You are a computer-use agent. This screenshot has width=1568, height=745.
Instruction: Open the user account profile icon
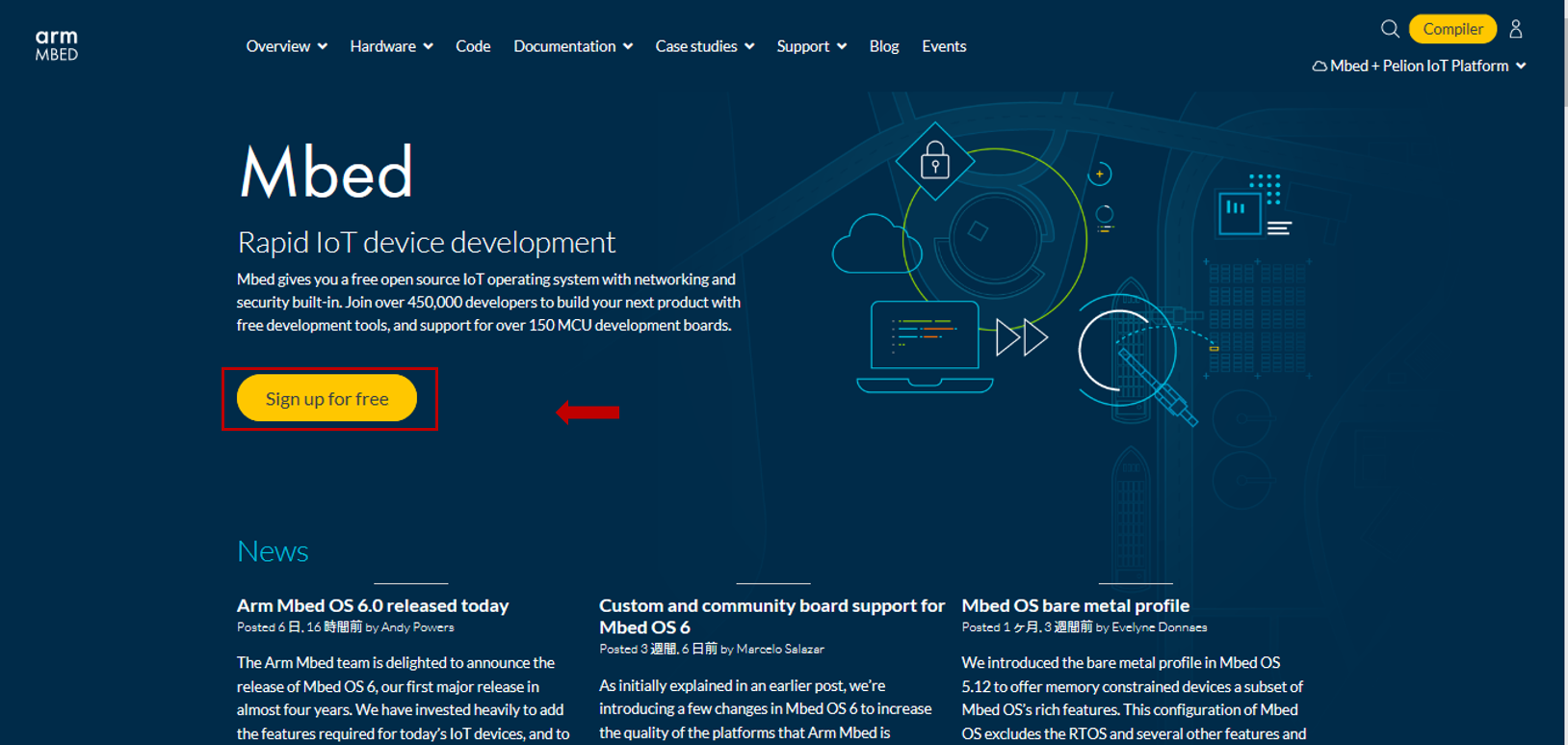tap(1515, 29)
